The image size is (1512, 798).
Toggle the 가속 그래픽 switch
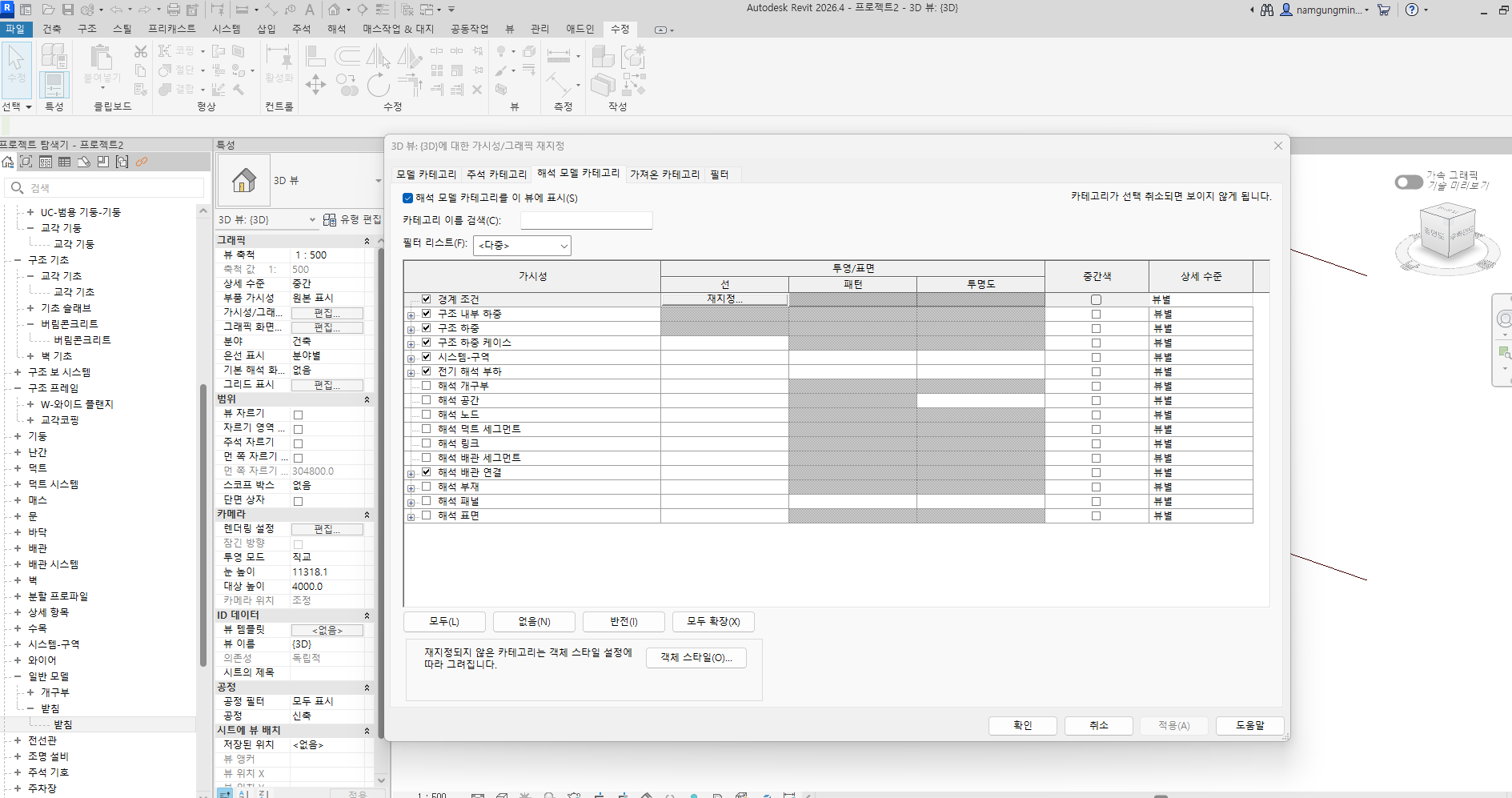pyautogui.click(x=1408, y=182)
